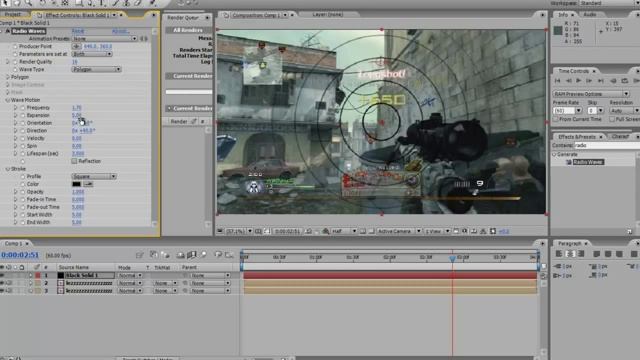
Task: Toggle loop option in Time Controls
Action: click(624, 81)
